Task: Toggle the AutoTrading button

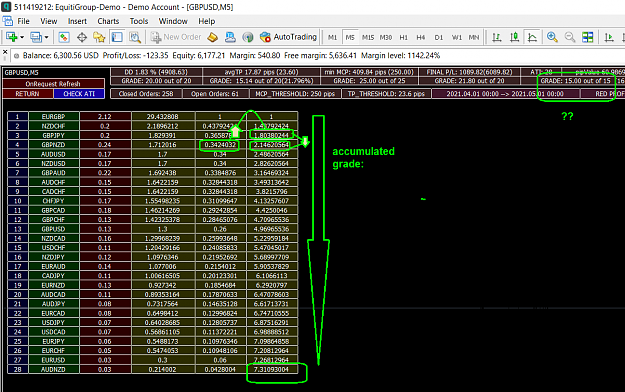Action: tap(288, 37)
